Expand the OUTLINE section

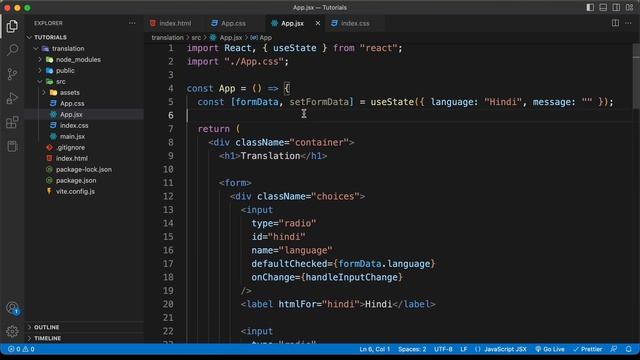tap(84, 327)
